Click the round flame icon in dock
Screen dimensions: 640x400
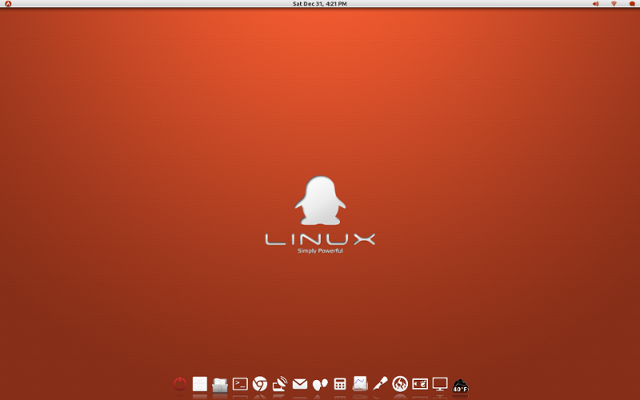(x=400, y=384)
